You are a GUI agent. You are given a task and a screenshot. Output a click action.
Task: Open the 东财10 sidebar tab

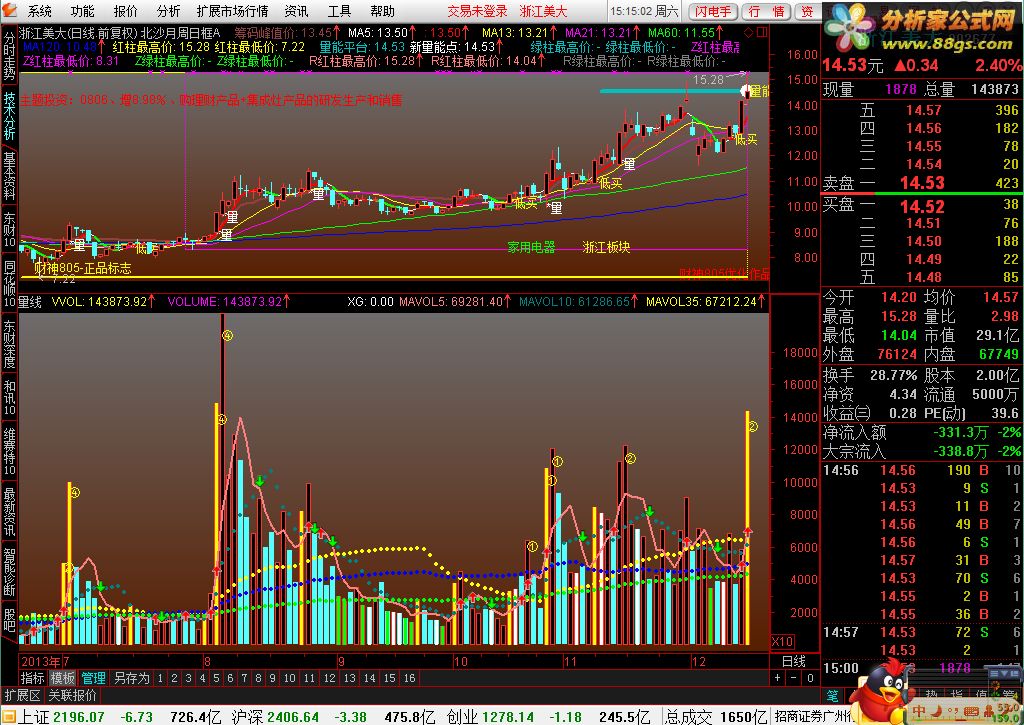pyautogui.click(x=9, y=229)
